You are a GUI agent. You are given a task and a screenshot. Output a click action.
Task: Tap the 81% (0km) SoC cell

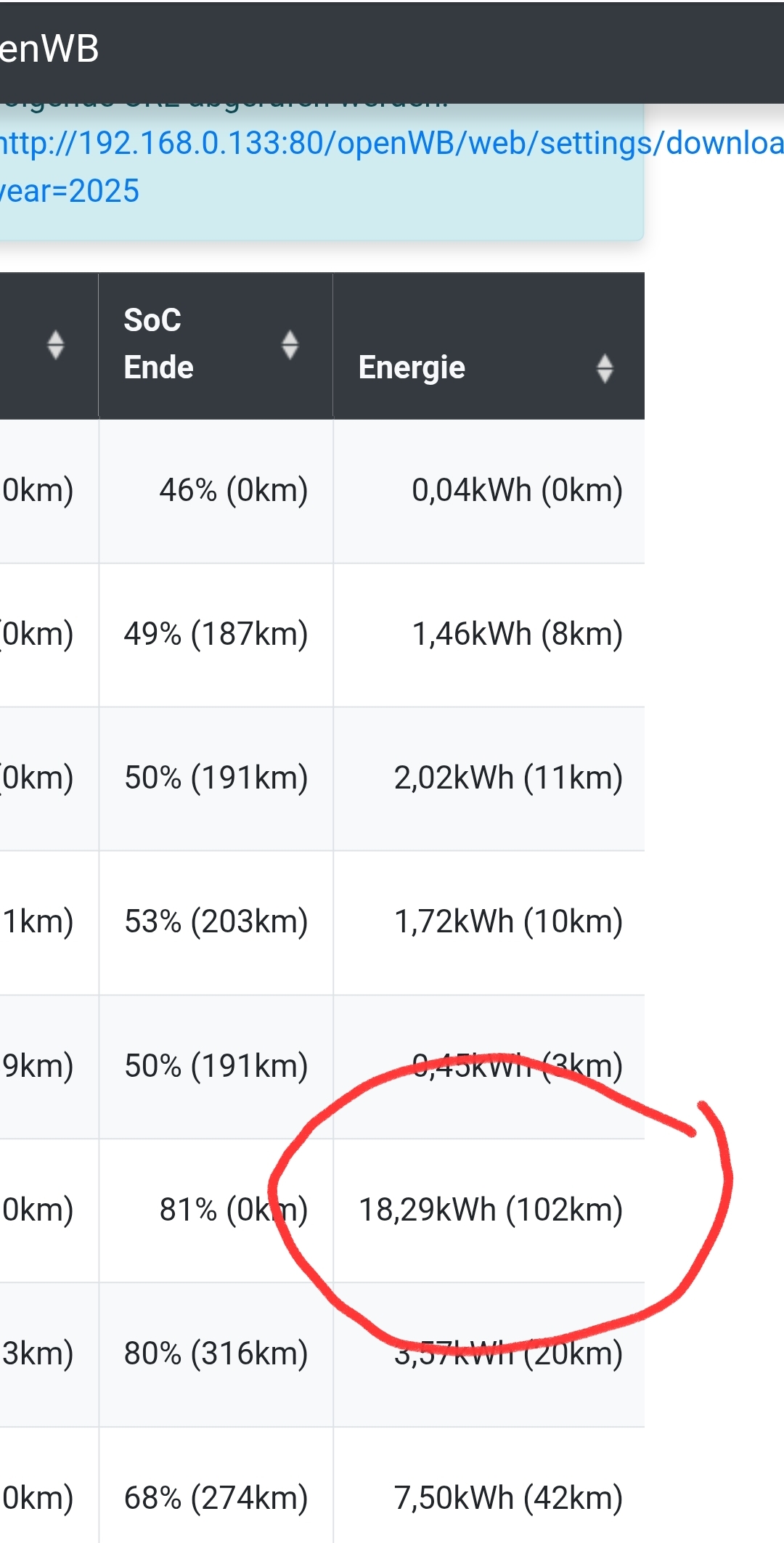pos(233,1210)
